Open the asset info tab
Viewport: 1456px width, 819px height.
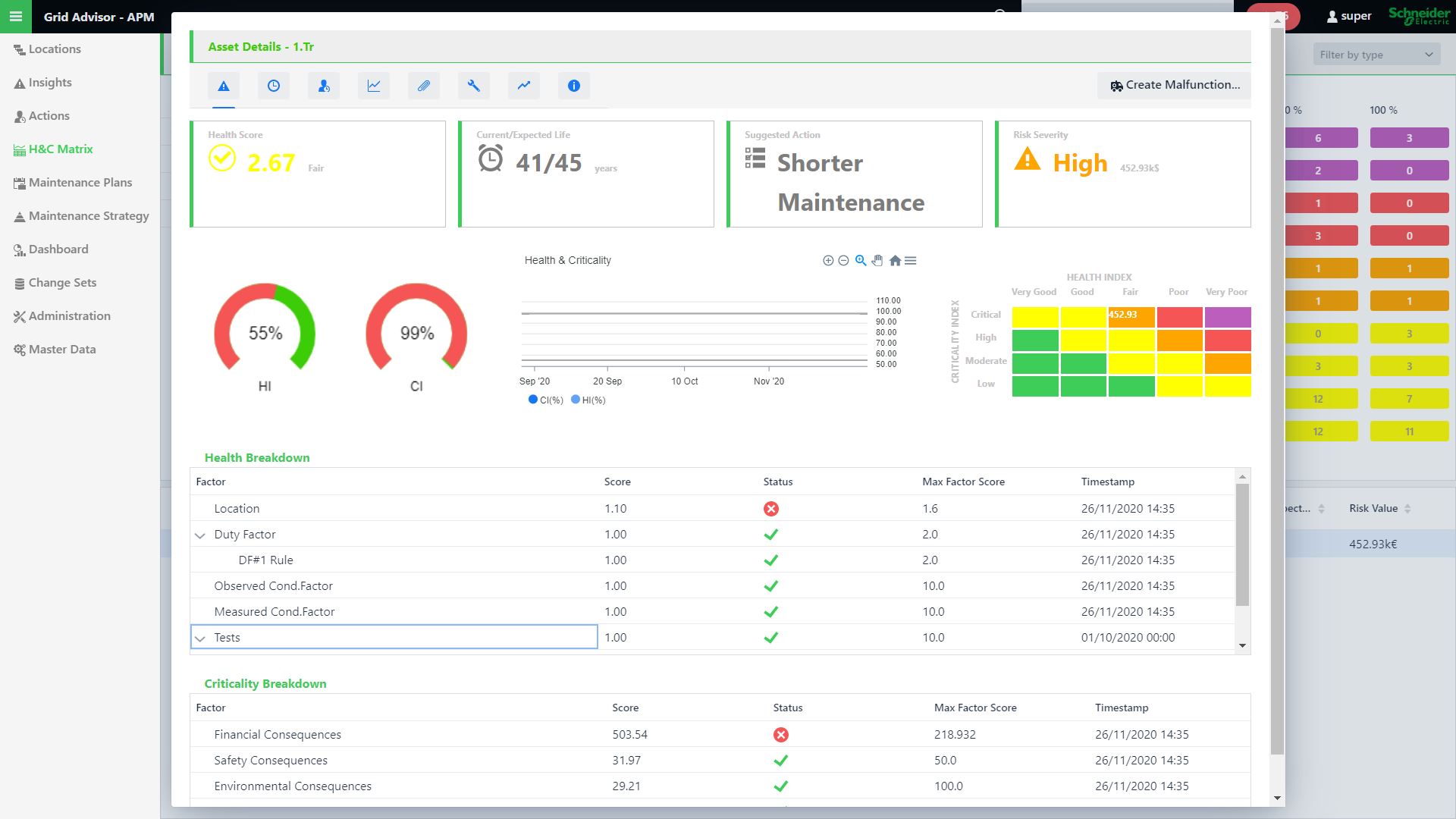coord(574,86)
